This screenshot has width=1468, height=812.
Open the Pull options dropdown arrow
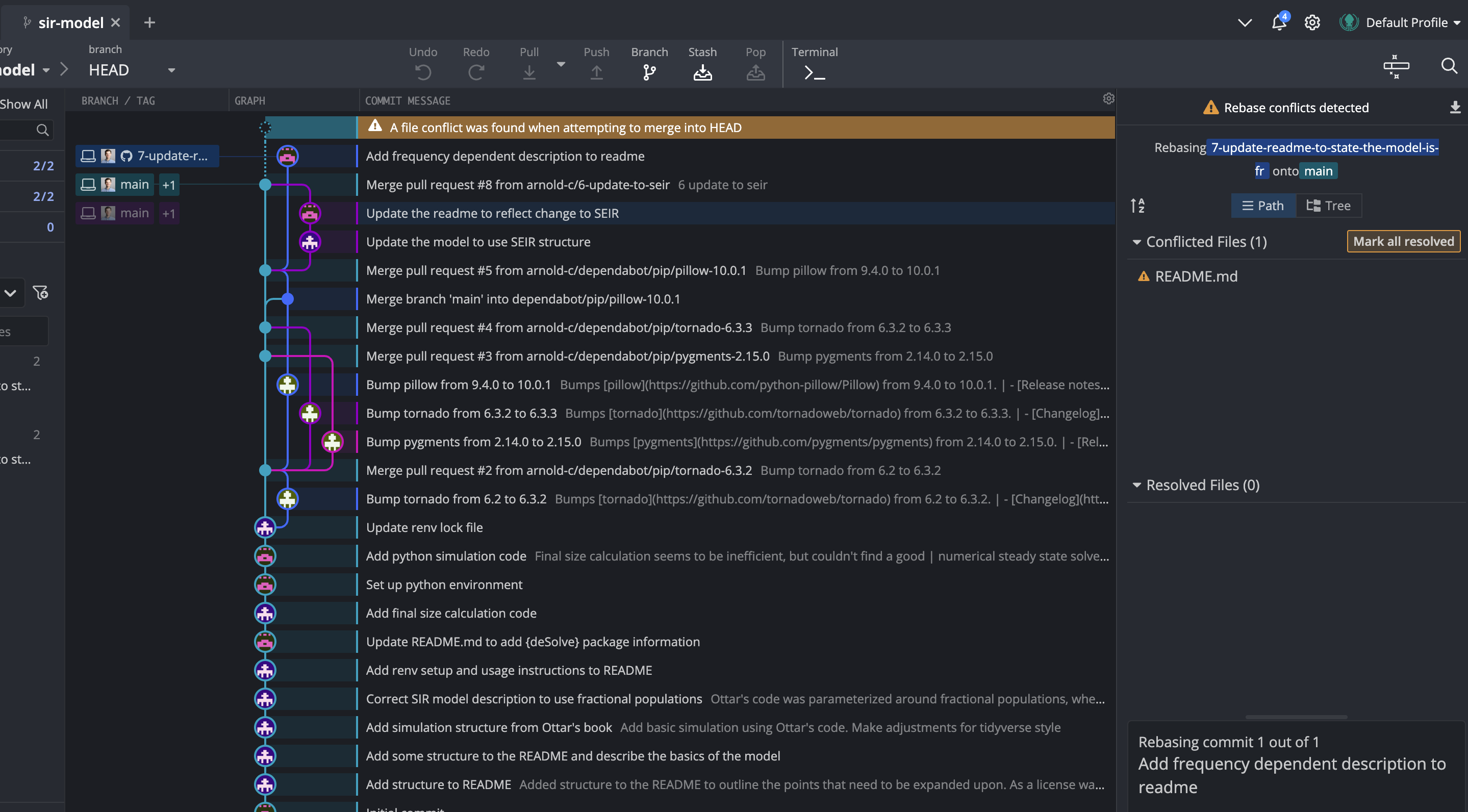(x=561, y=64)
